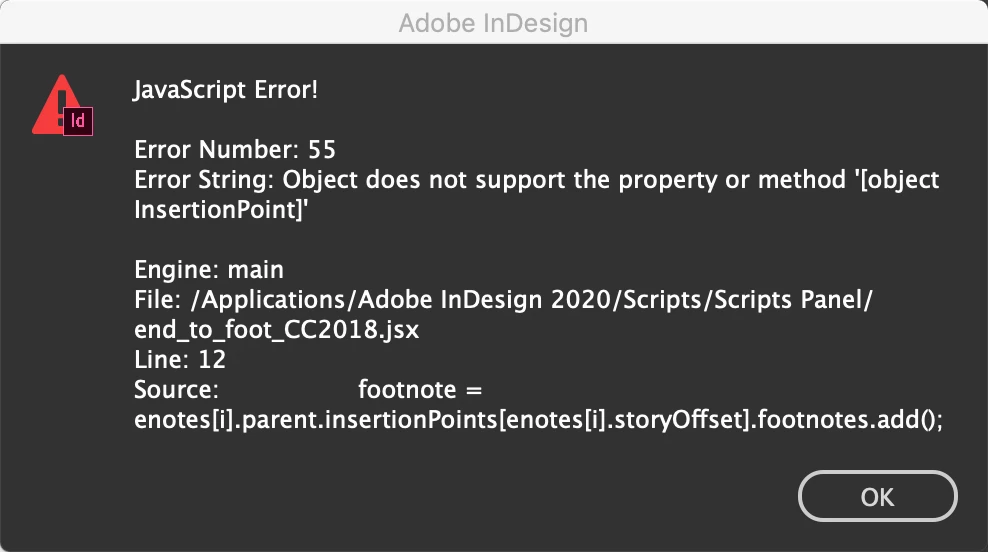
Task: Click the Error Number: 55 line
Action: 235,151
